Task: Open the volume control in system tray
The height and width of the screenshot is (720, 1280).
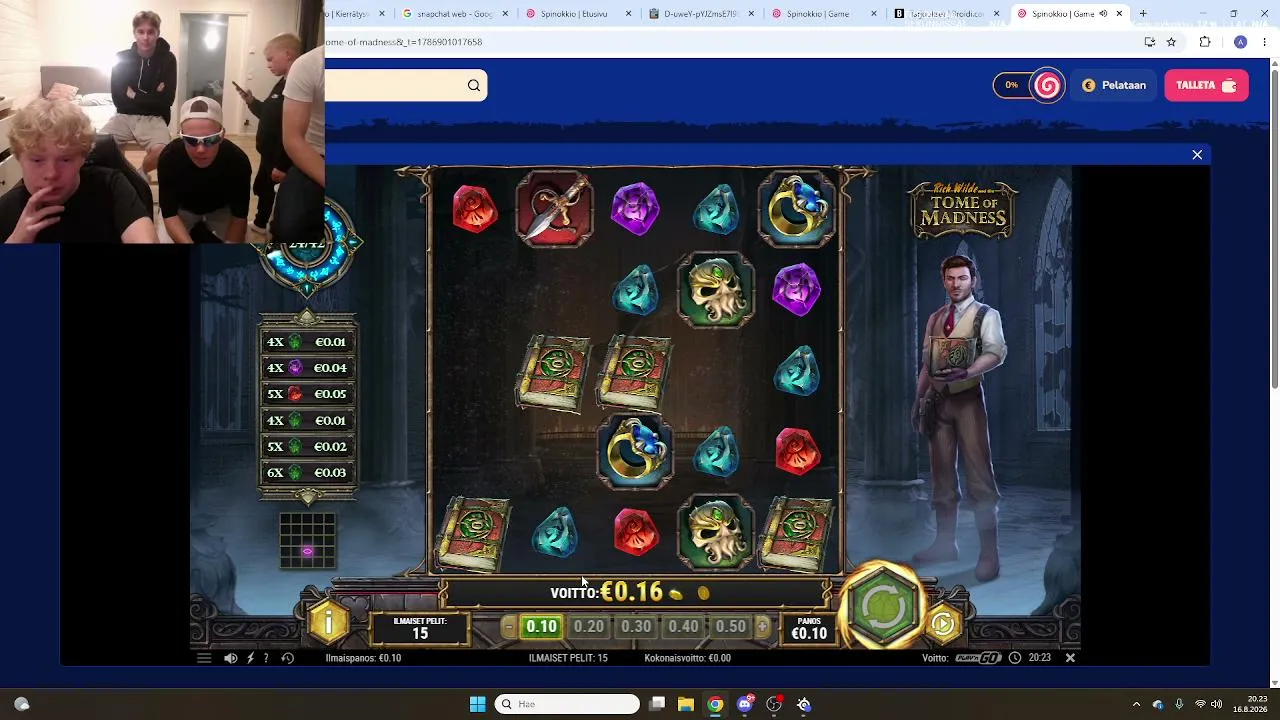Action: (x=1217, y=704)
